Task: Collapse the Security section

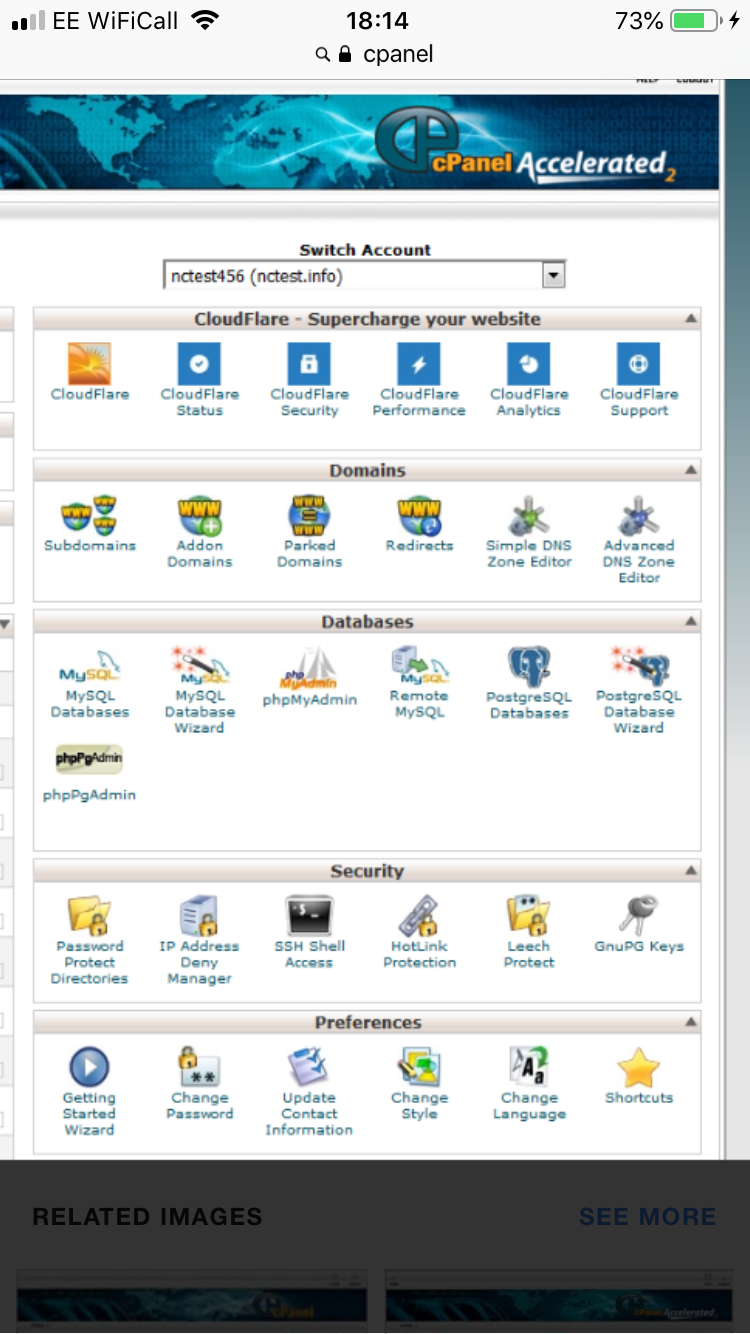Action: coord(690,871)
